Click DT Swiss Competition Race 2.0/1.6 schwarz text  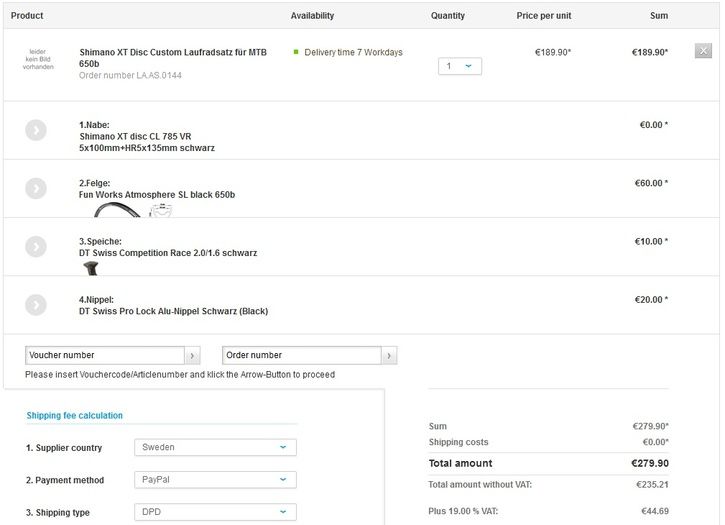tap(168, 253)
